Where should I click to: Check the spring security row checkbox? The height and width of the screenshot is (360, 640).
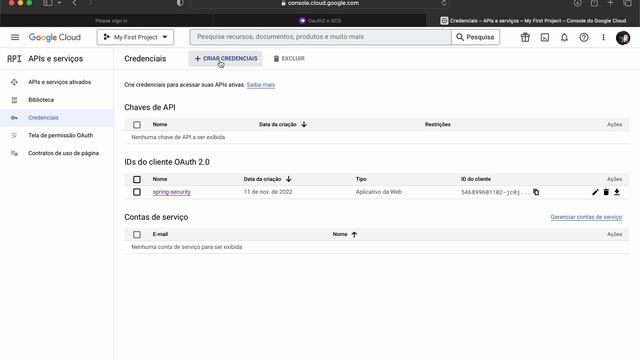tap(137, 192)
